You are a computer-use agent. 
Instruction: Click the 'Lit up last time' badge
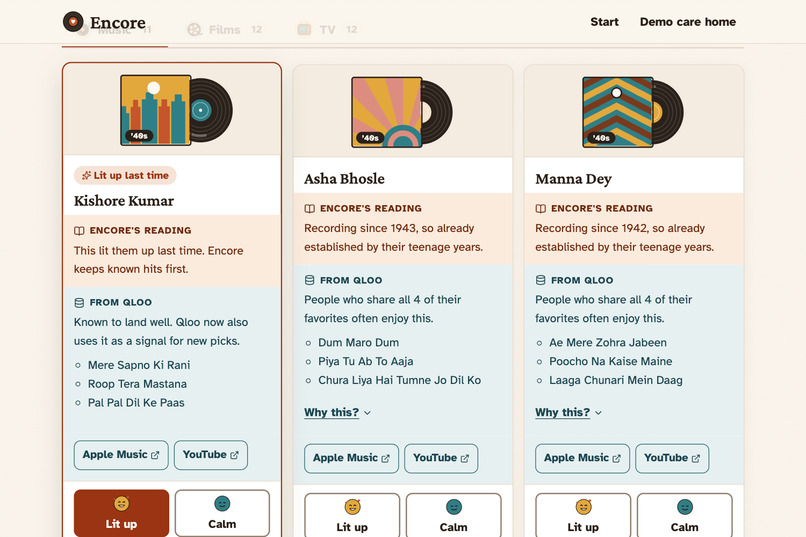(125, 175)
